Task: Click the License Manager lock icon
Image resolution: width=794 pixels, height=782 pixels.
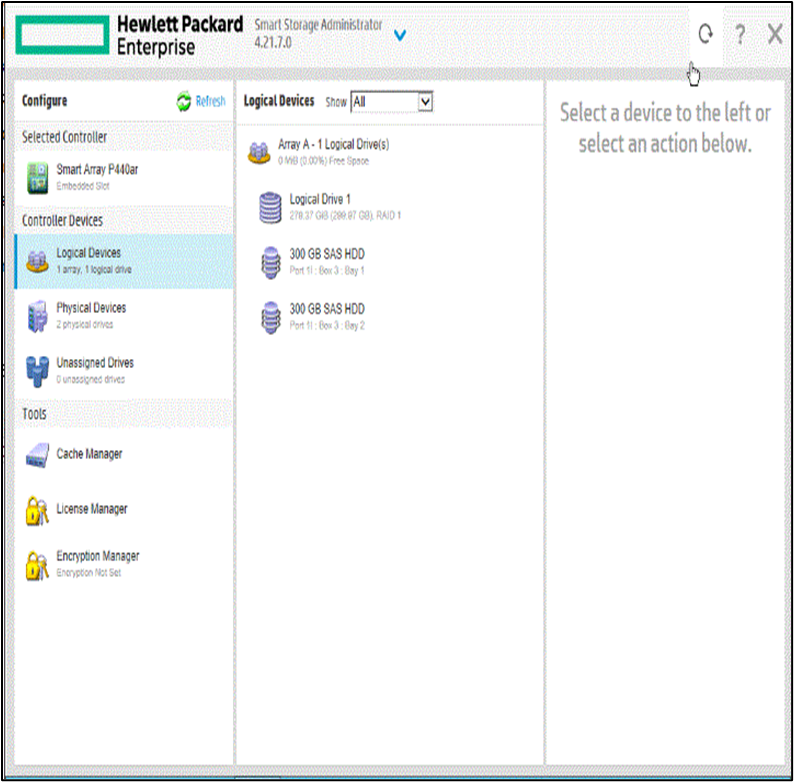Action: [x=37, y=511]
